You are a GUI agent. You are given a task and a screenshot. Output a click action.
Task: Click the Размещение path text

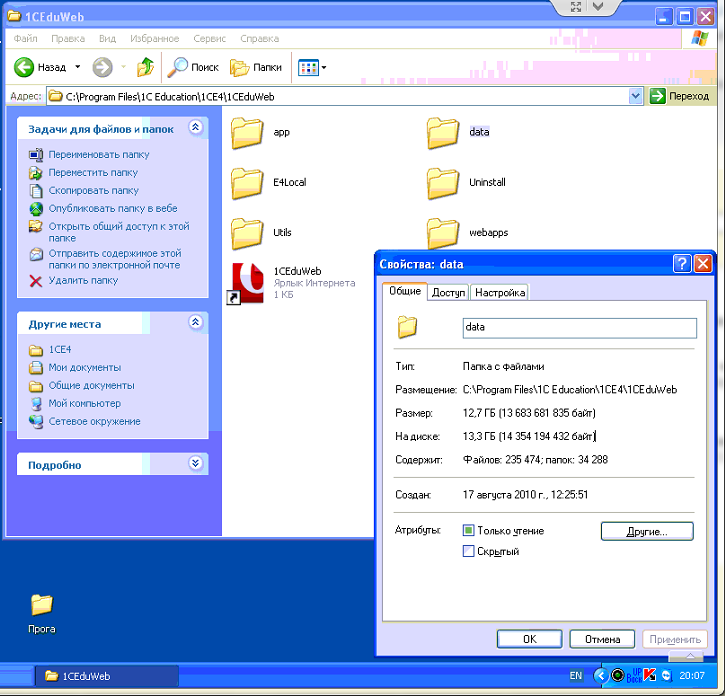[570, 390]
